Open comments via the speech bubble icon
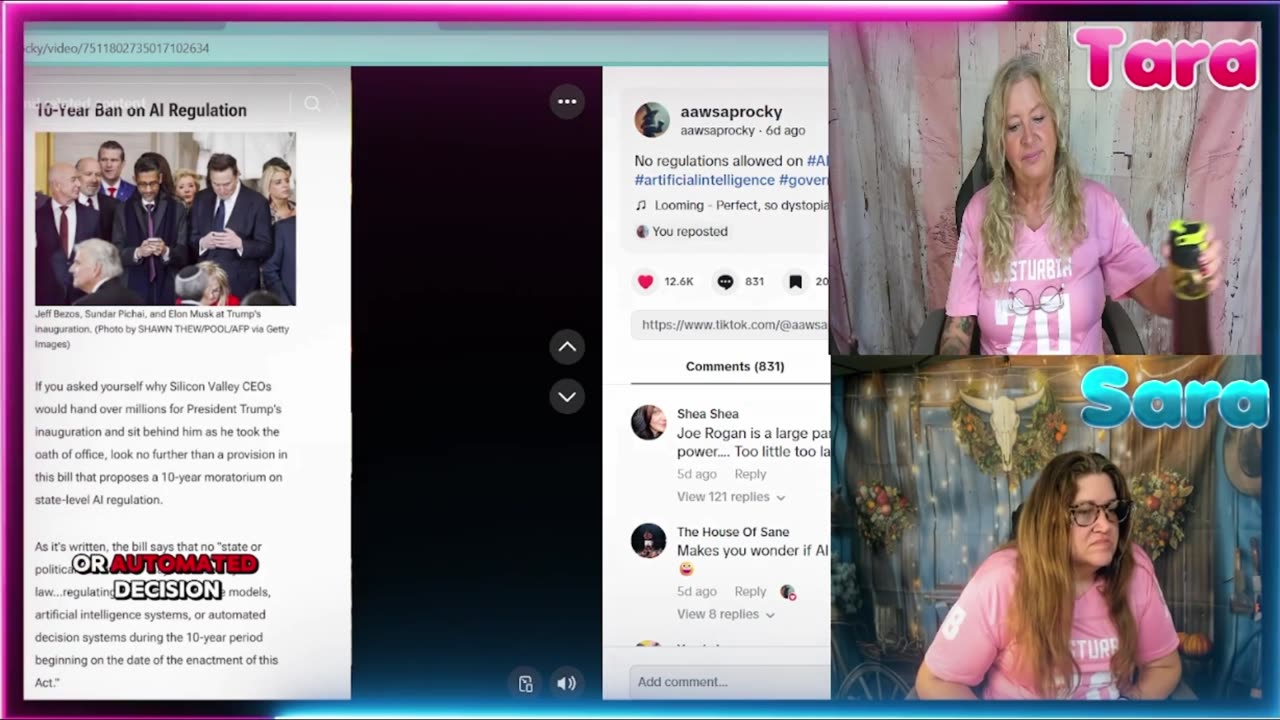The height and width of the screenshot is (720, 1280). click(725, 282)
